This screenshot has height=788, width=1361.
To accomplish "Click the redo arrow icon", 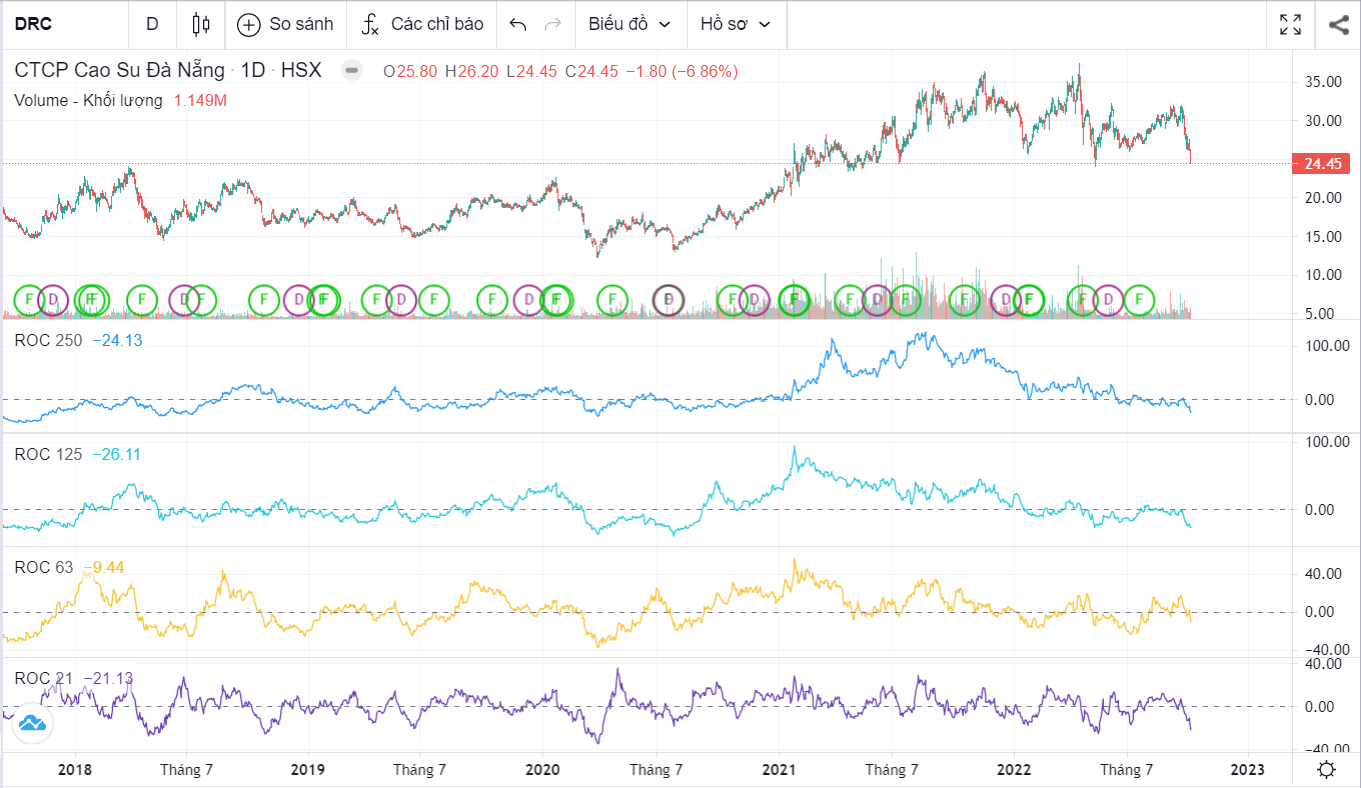I will pos(552,25).
